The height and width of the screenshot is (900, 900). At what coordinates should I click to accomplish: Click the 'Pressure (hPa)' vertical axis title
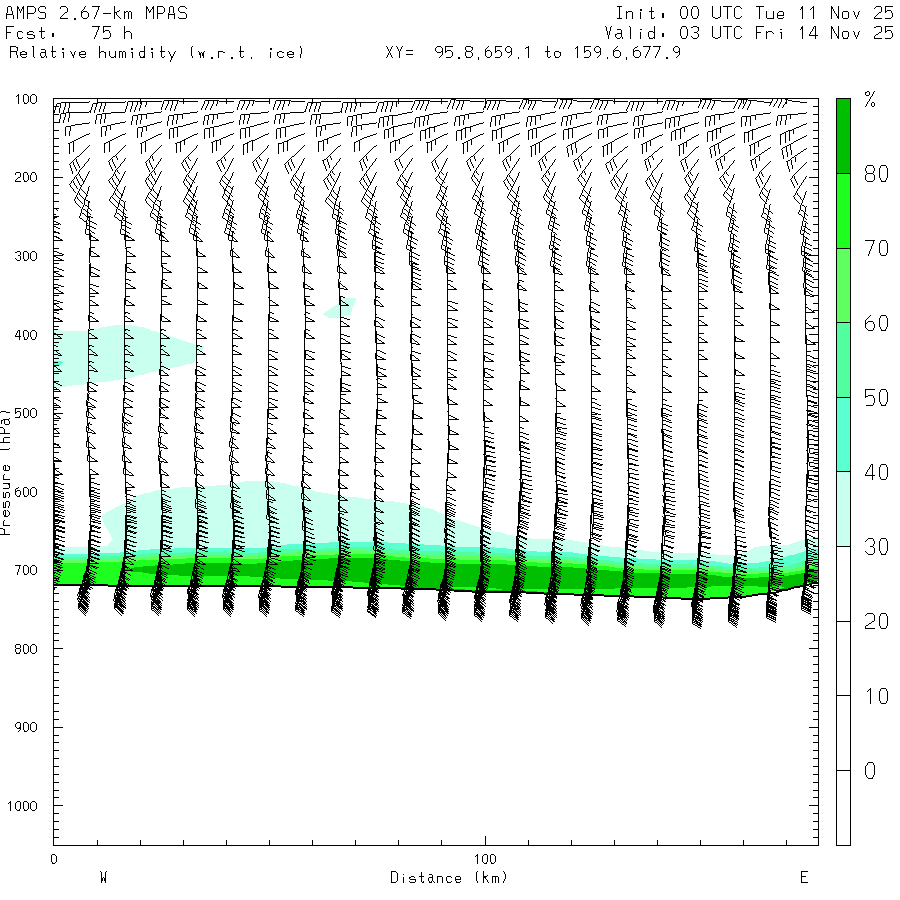coord(5,472)
